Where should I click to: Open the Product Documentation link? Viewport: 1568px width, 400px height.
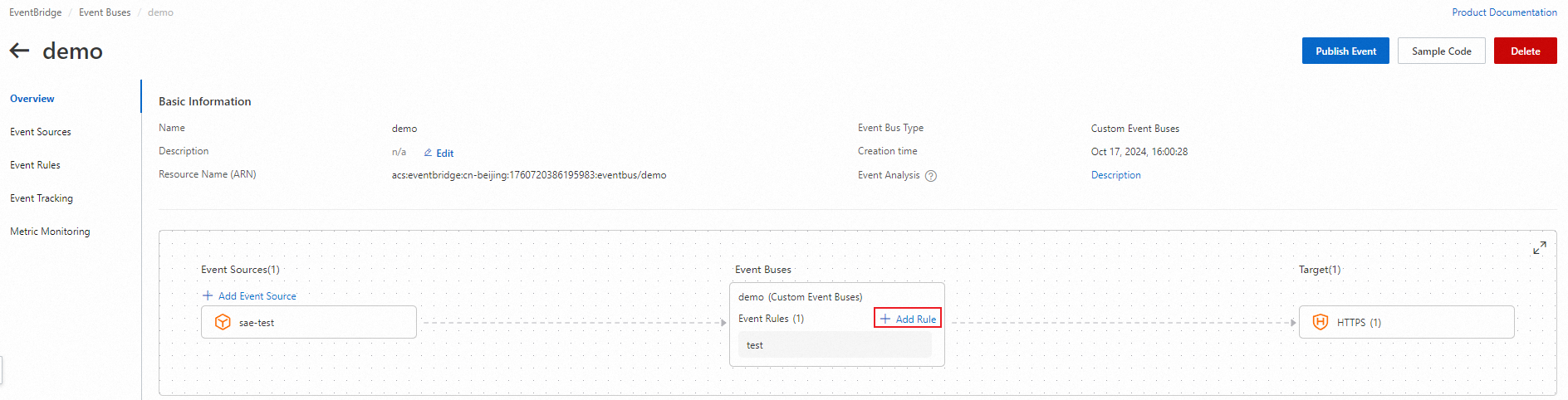click(1504, 12)
